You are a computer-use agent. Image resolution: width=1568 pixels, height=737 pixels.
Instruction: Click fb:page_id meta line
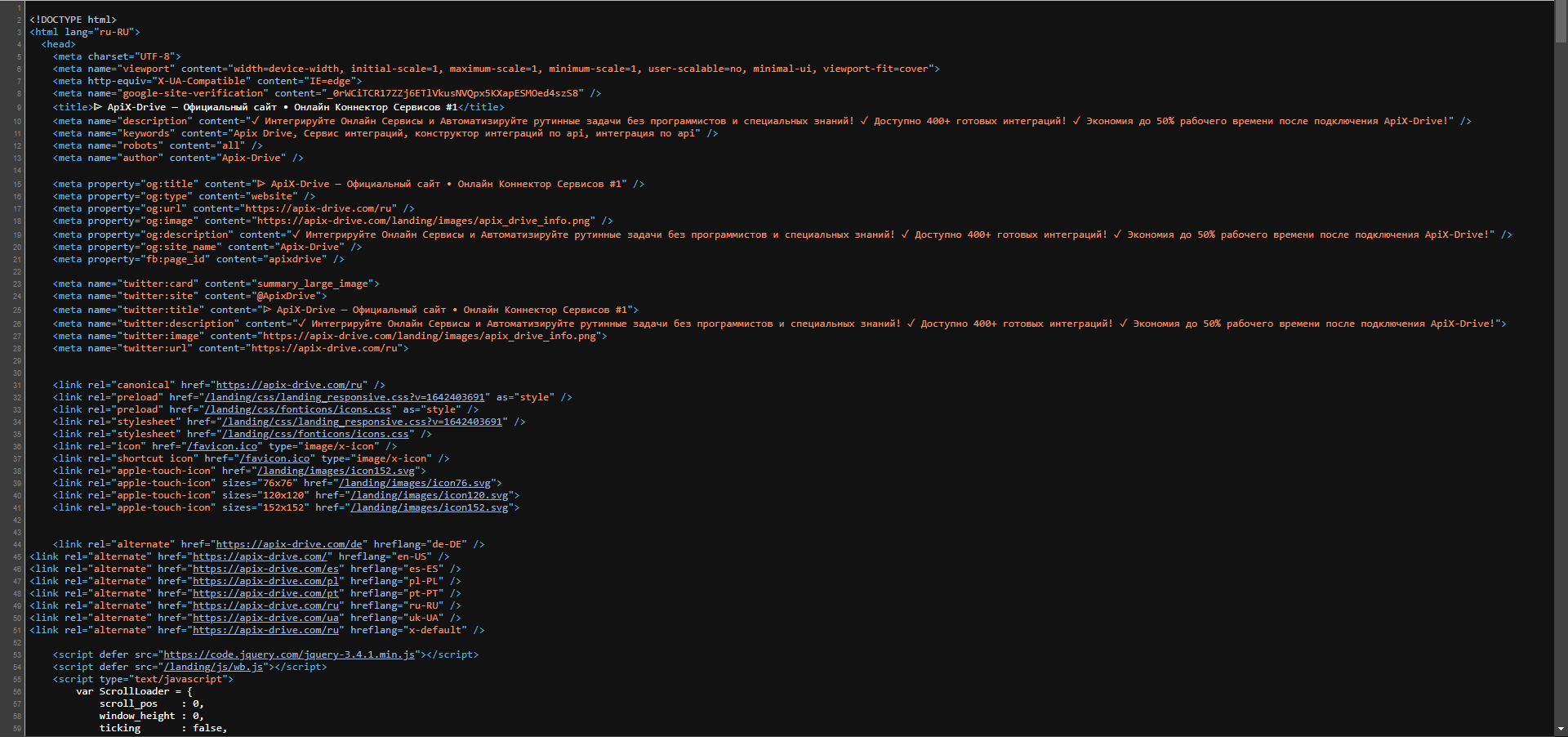[x=198, y=259]
